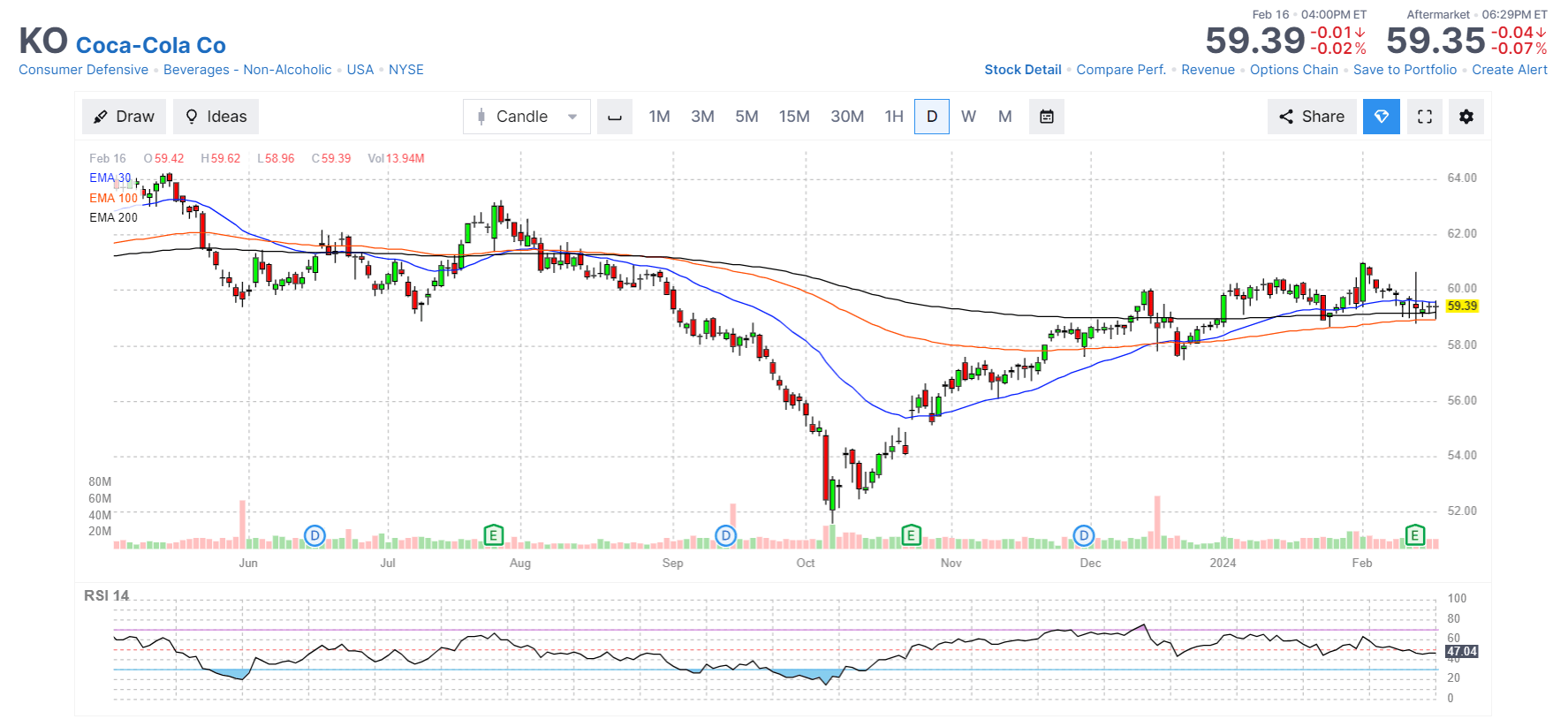Click Save to Portfolio

(1405, 70)
